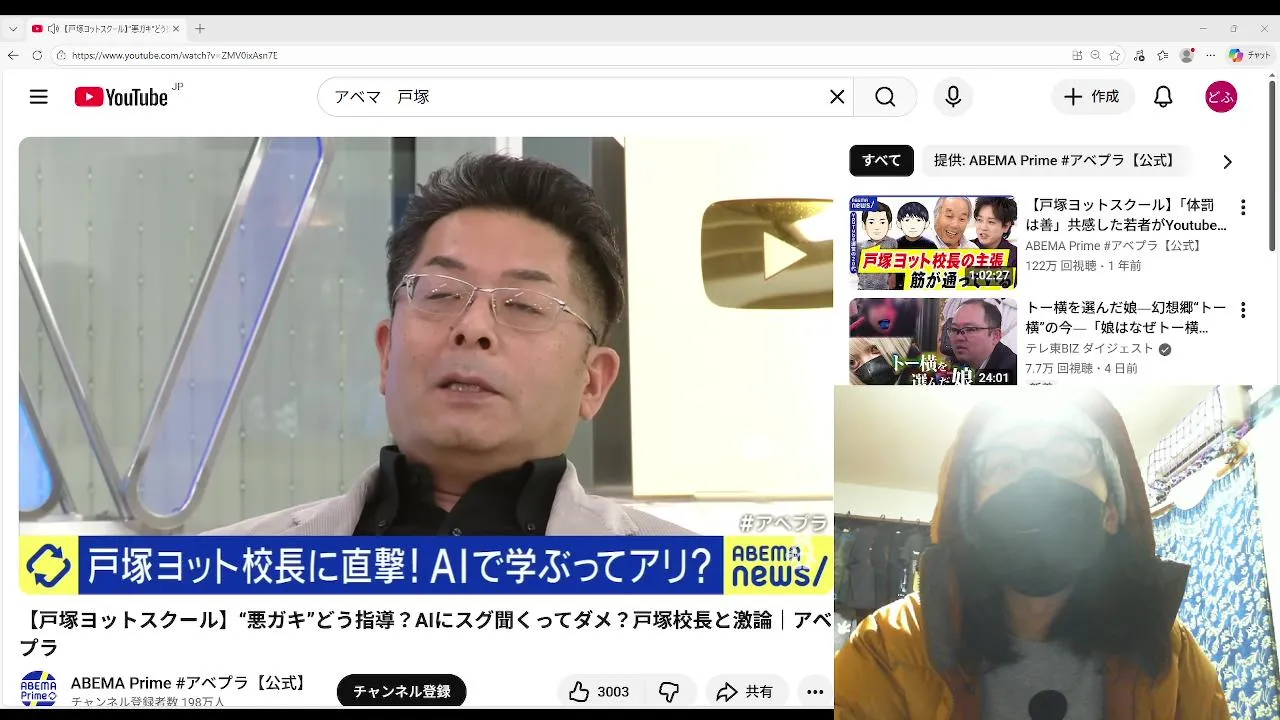Open the more actions ellipsis under video
This screenshot has height=720, width=1280.
[815, 691]
